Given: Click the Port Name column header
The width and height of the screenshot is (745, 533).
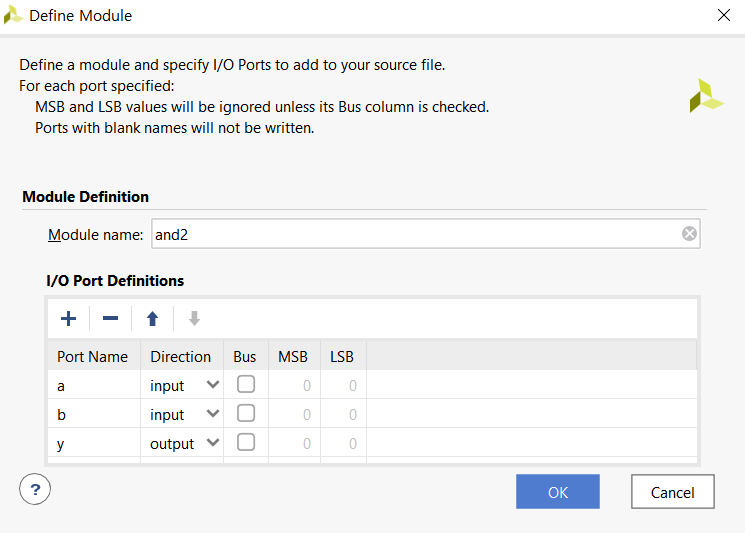Looking at the screenshot, I should pos(92,356).
